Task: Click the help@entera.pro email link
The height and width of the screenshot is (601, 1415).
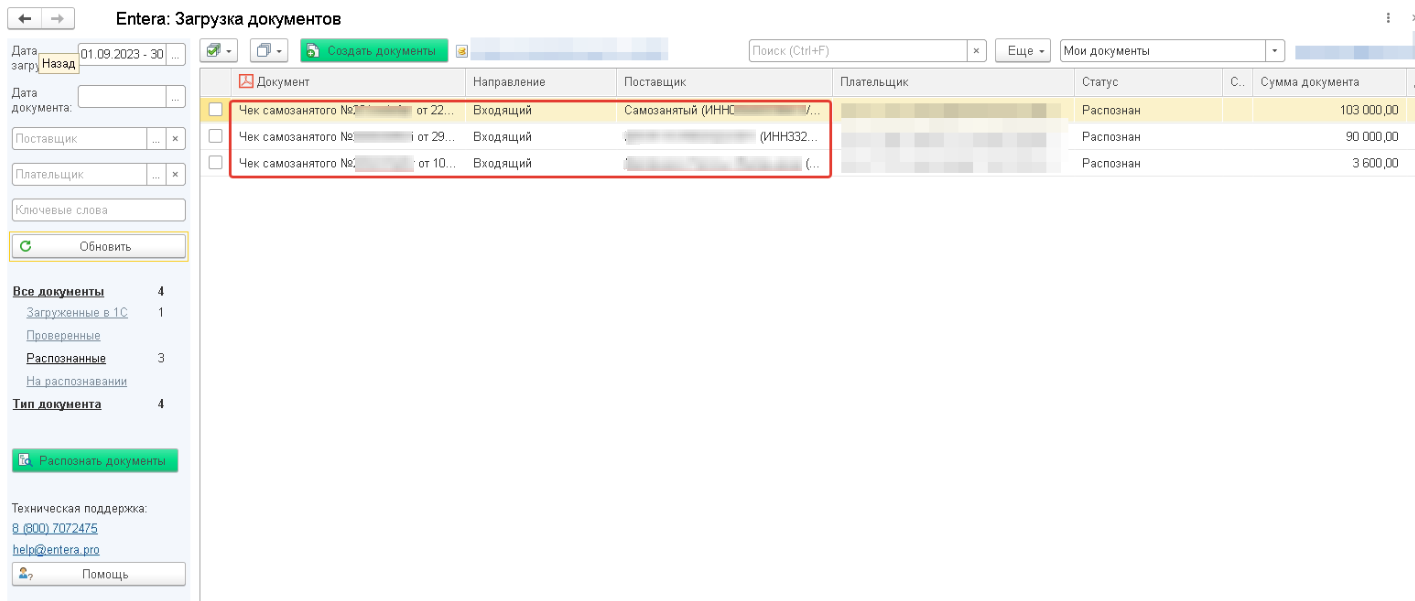Action: [56, 550]
